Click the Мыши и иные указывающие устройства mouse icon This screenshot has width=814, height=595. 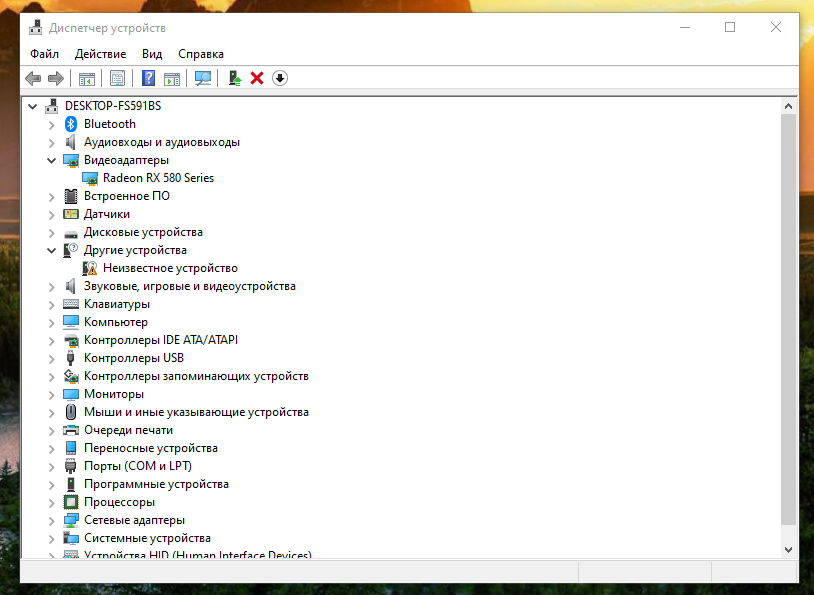tap(71, 412)
